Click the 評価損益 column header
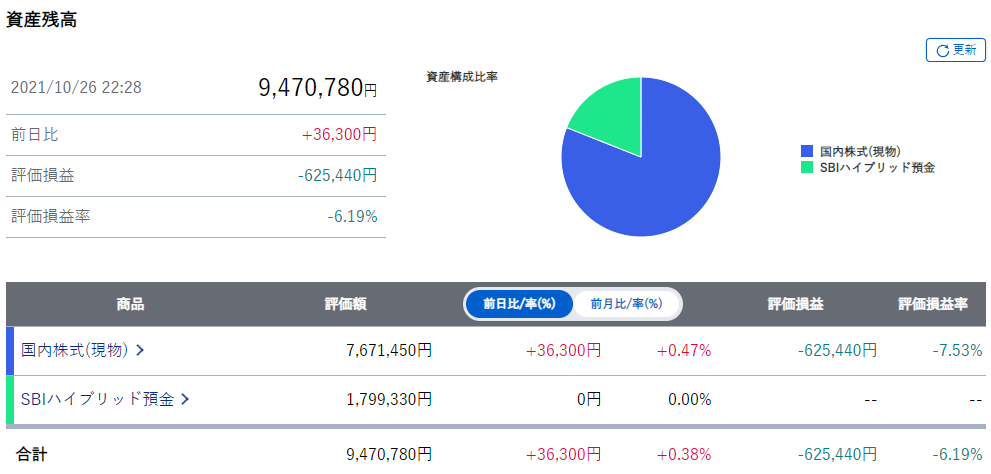 point(796,304)
